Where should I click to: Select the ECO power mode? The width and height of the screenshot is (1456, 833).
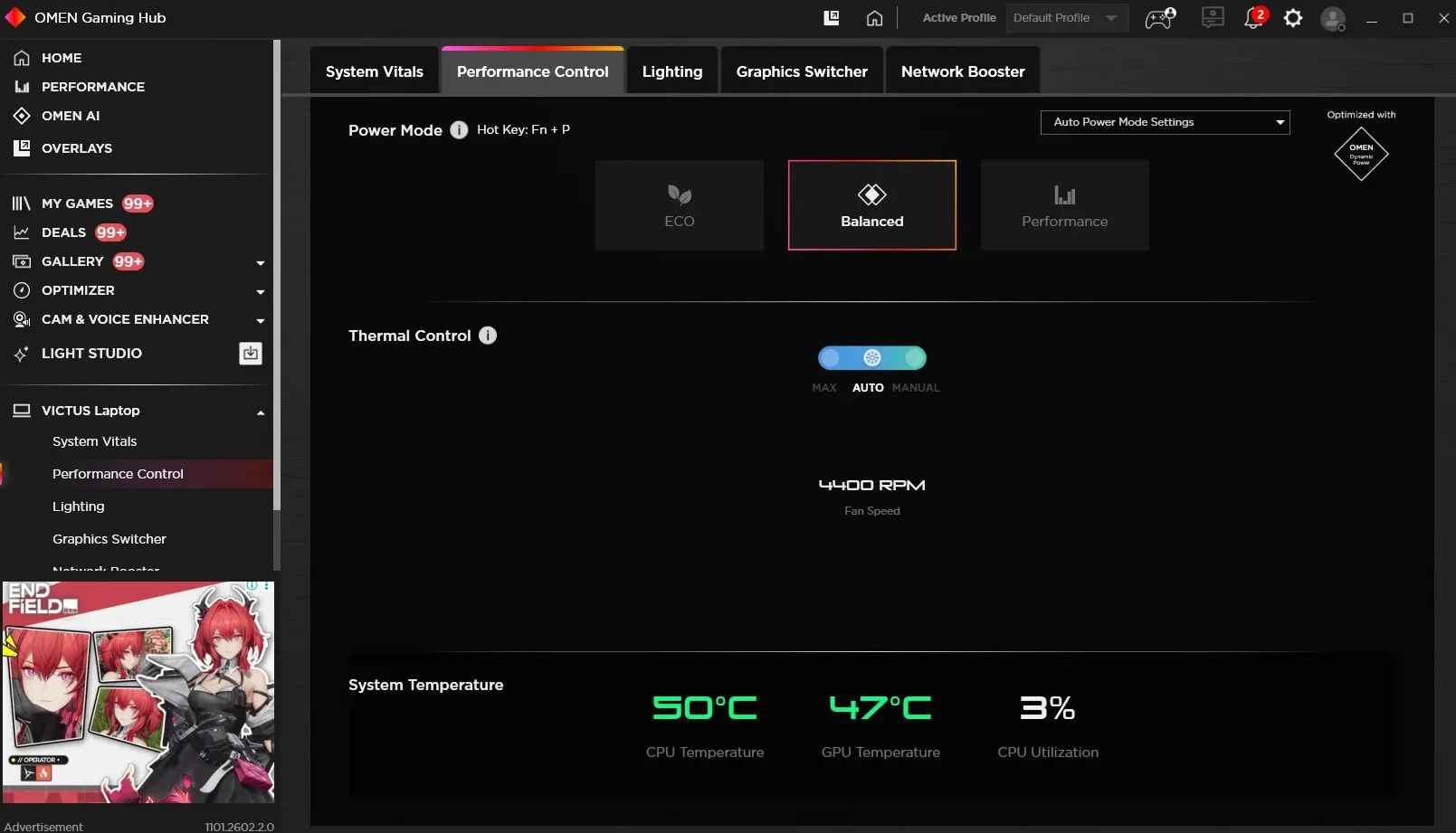click(680, 205)
